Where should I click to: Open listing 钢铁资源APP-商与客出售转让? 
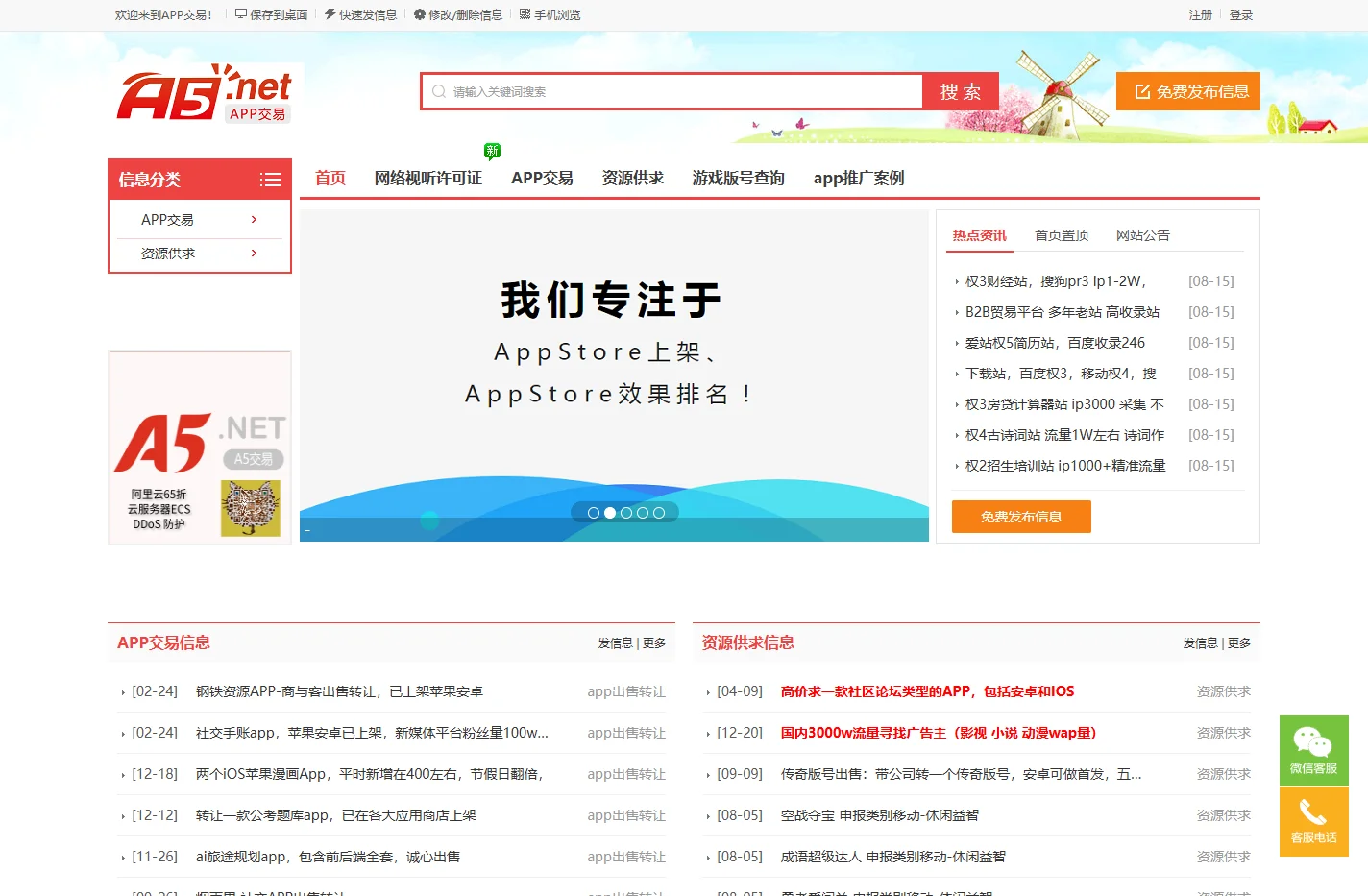[339, 691]
